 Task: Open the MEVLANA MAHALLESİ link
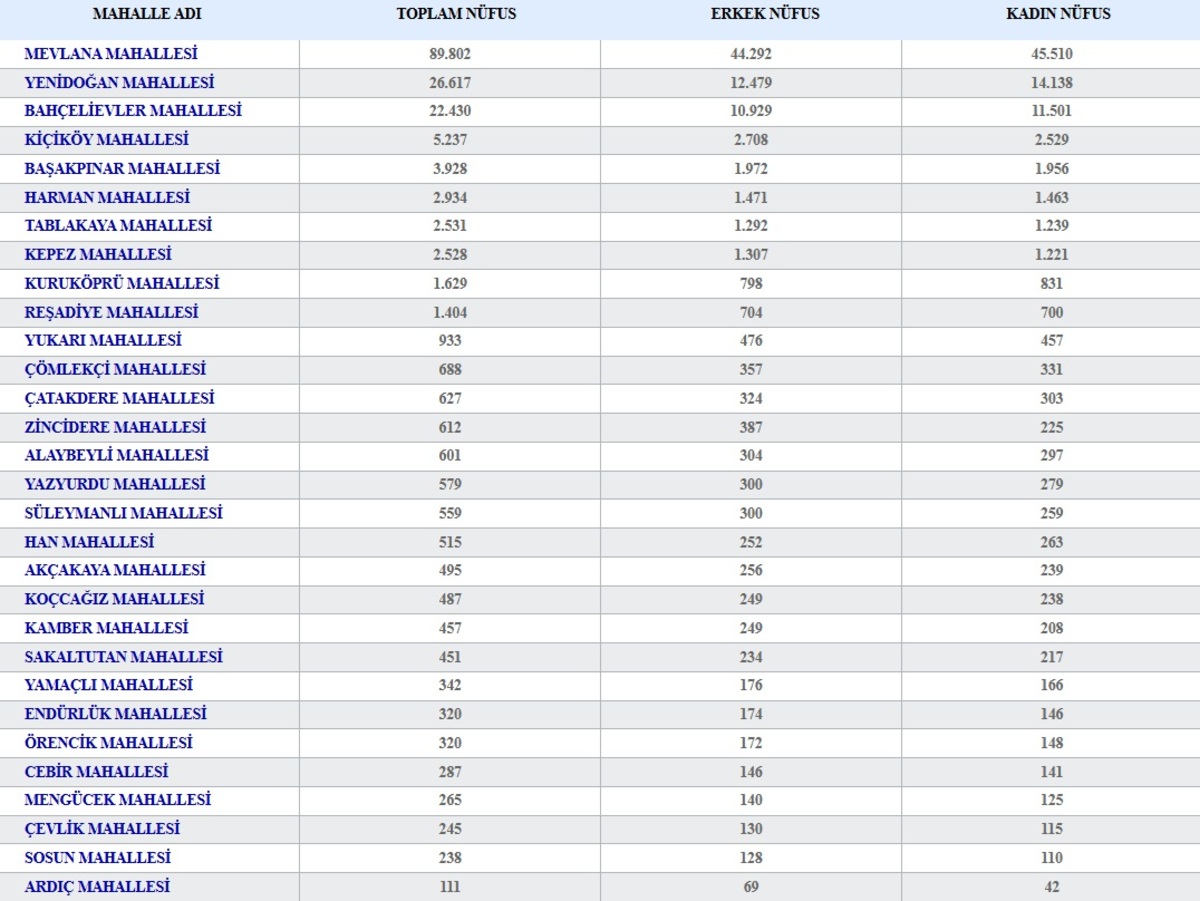[x=111, y=54]
